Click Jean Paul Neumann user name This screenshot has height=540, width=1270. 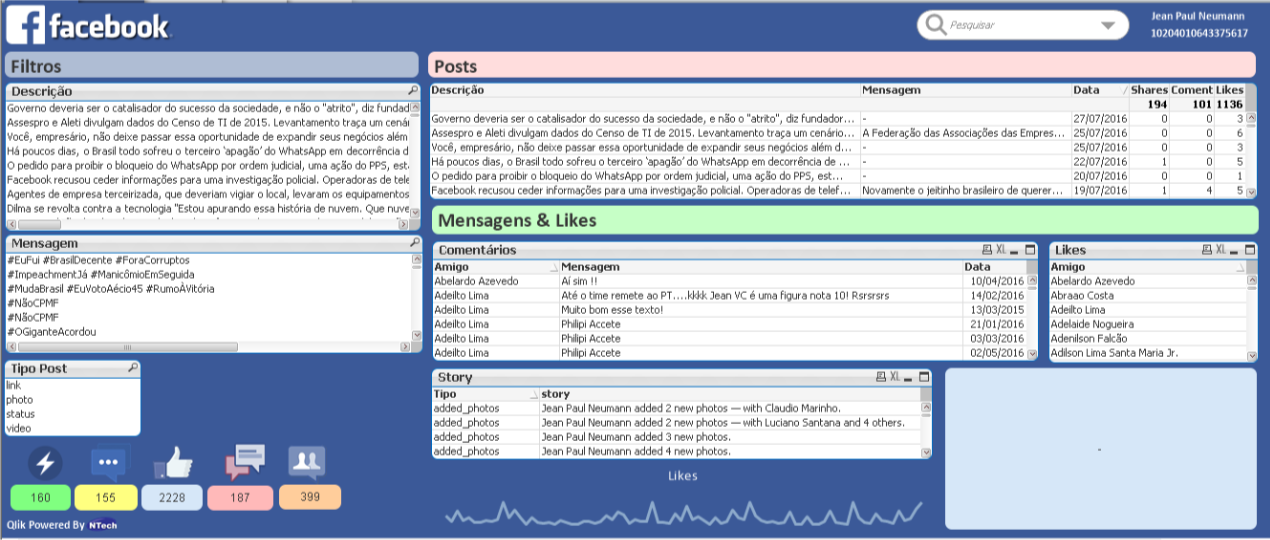pyautogui.click(x=1200, y=16)
